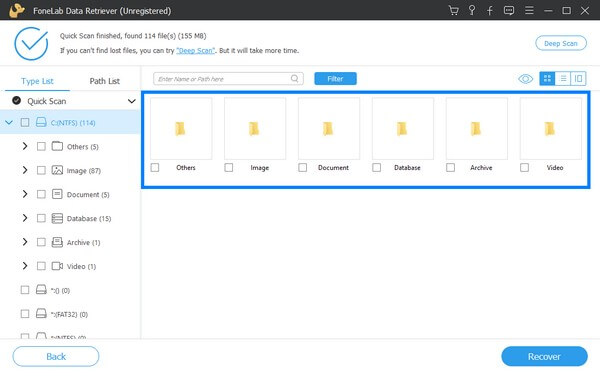This screenshot has width=600, height=378.
Task: Open the Document folder thumbnail
Action: tap(329, 129)
